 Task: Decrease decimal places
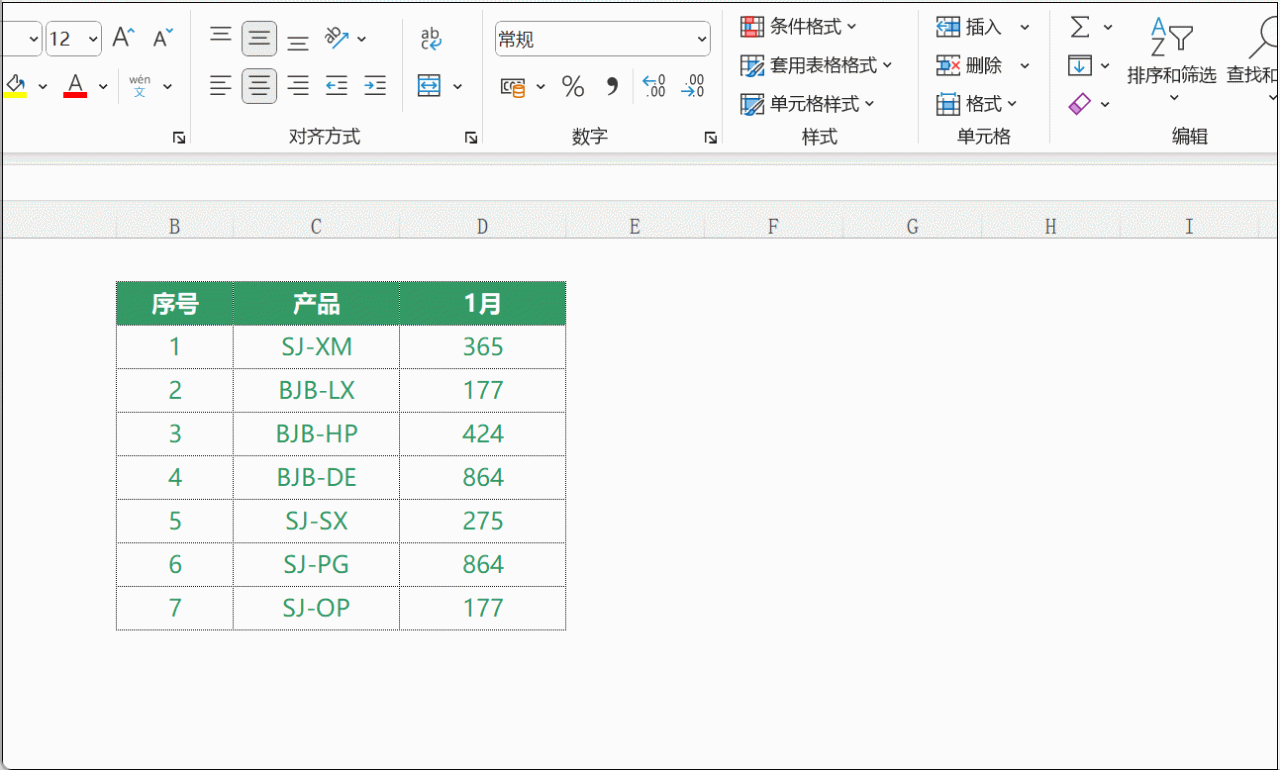[x=693, y=87]
